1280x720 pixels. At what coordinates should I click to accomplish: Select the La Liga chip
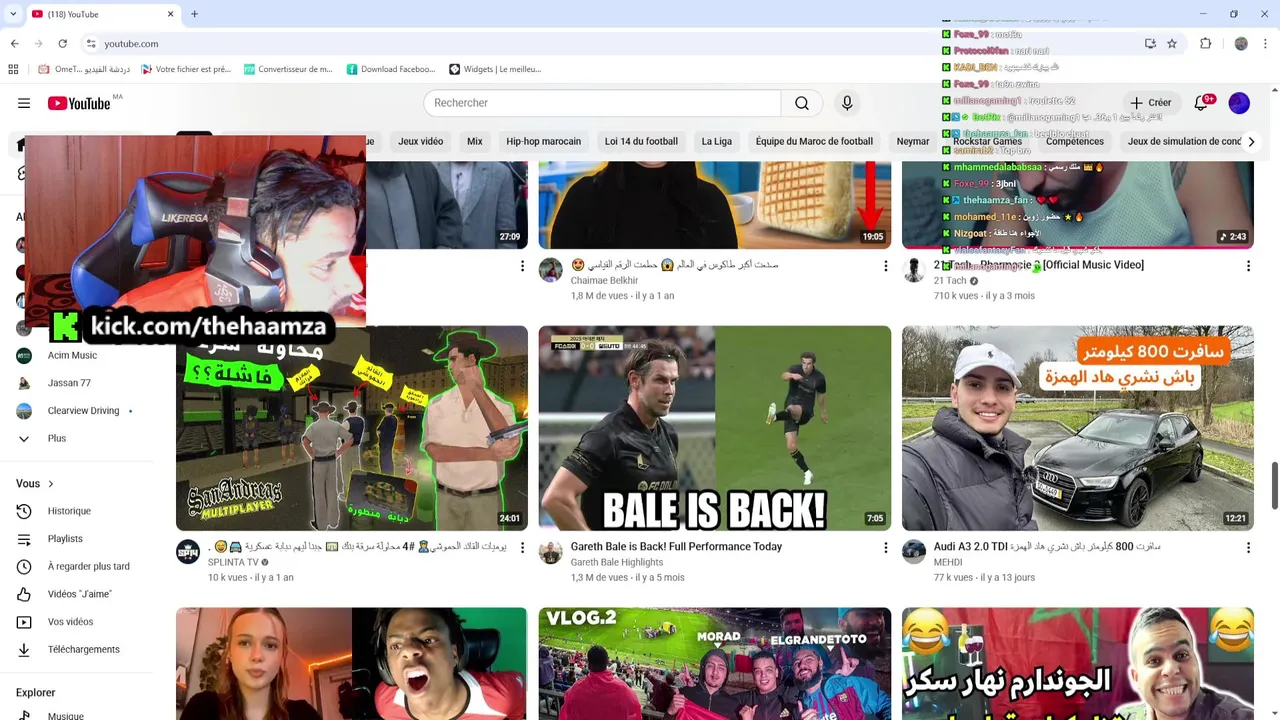tap(717, 141)
